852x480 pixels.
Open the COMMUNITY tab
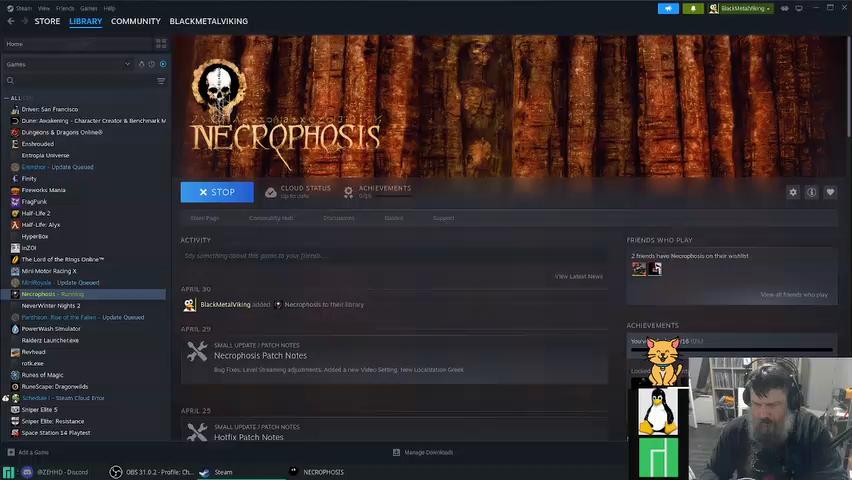(x=136, y=21)
